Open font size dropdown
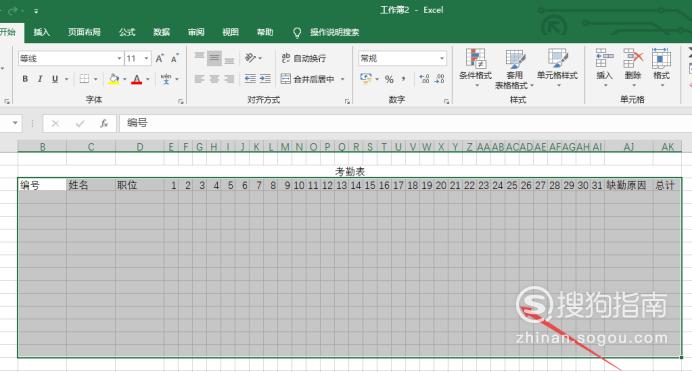 coord(147,58)
